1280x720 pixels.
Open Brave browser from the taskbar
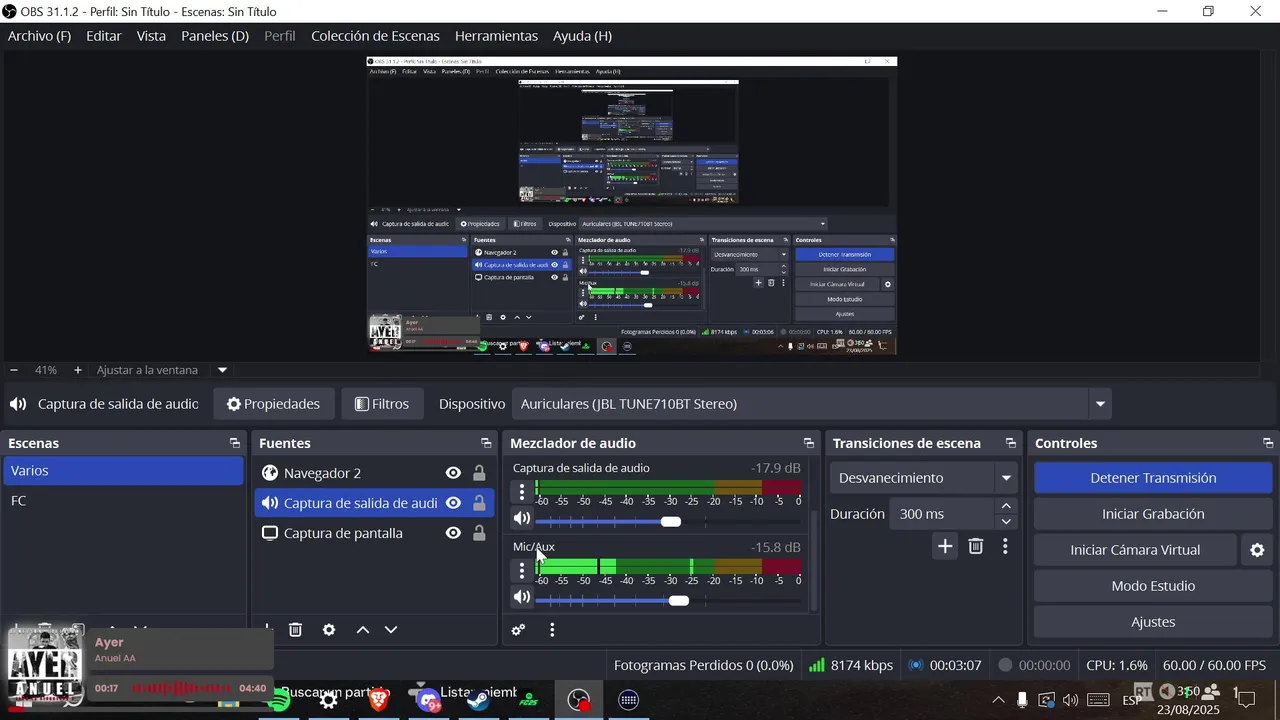click(x=379, y=700)
